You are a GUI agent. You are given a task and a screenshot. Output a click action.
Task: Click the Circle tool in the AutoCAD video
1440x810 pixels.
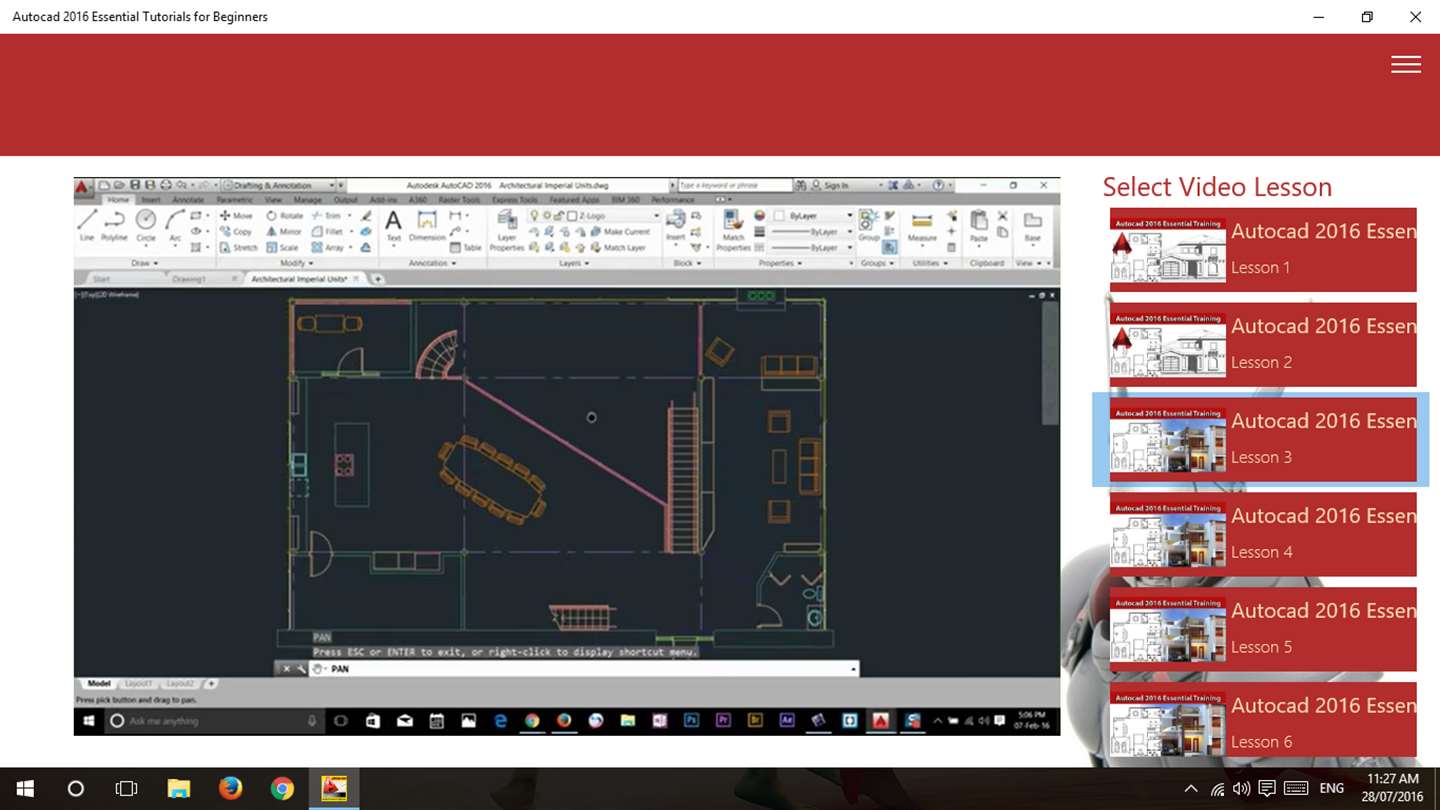click(146, 226)
